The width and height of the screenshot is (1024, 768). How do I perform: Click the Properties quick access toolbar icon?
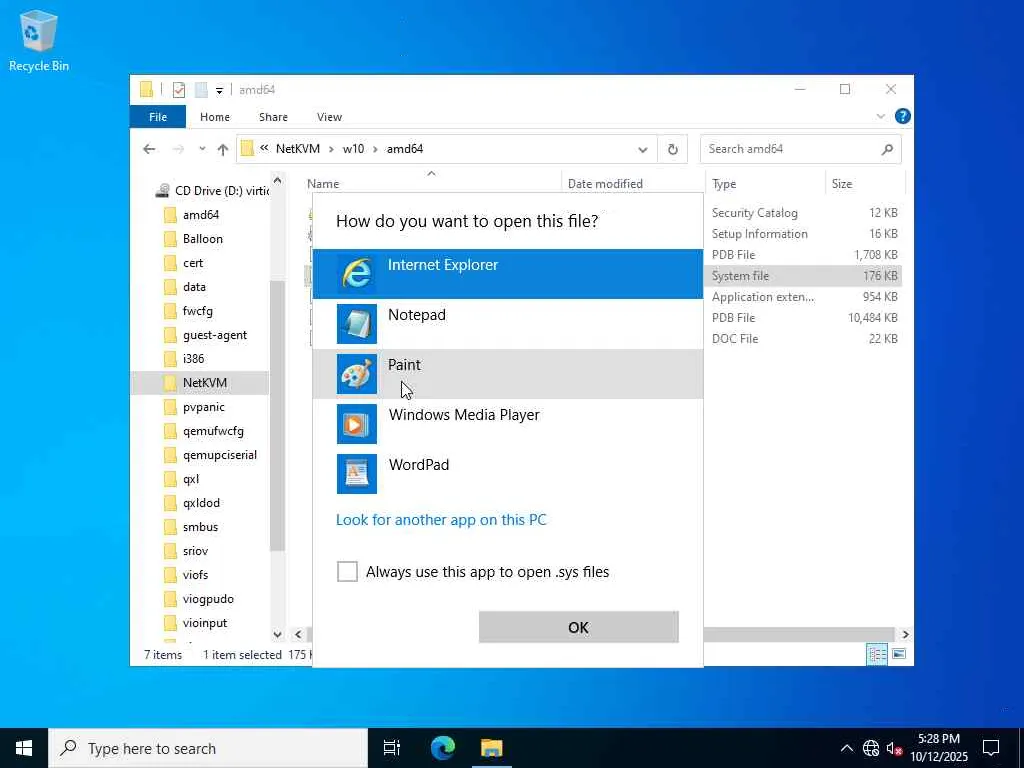tap(179, 90)
